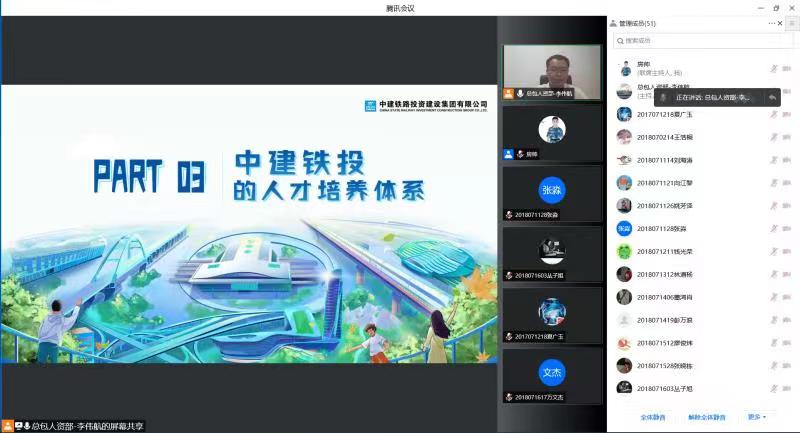800x433 pixels.
Task: Click the reply arrow in speaking notification
Action: (x=772, y=97)
